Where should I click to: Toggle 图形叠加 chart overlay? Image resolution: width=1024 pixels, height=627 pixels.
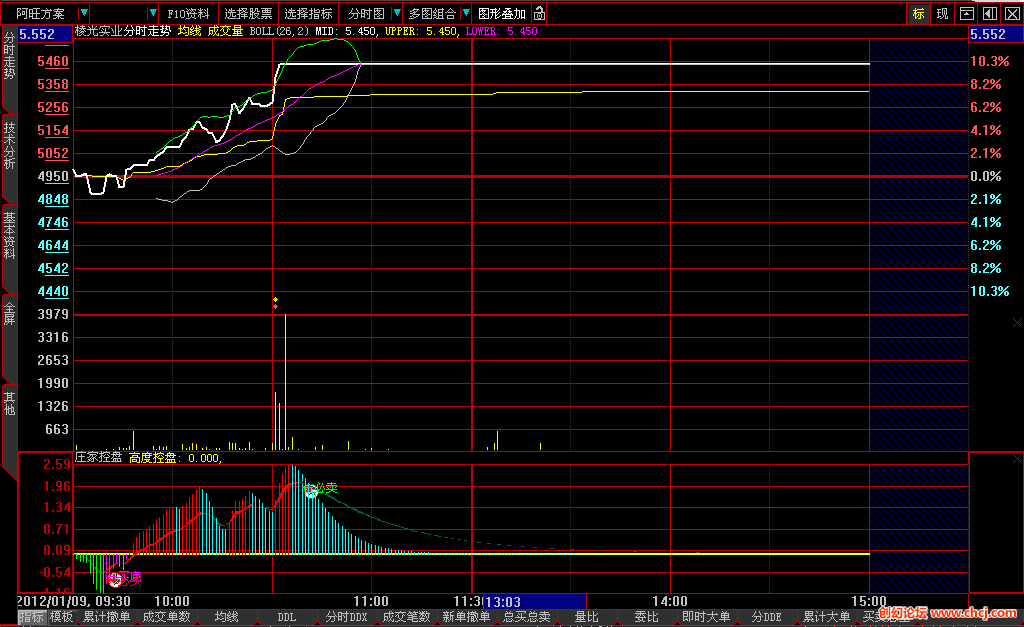(x=501, y=14)
